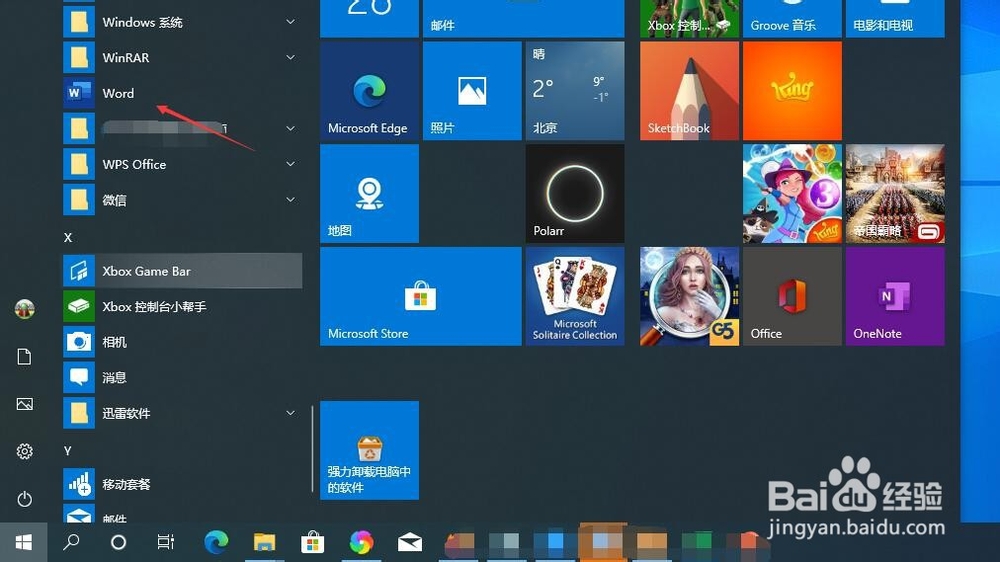
Task: Open the Office tile
Action: 792,296
